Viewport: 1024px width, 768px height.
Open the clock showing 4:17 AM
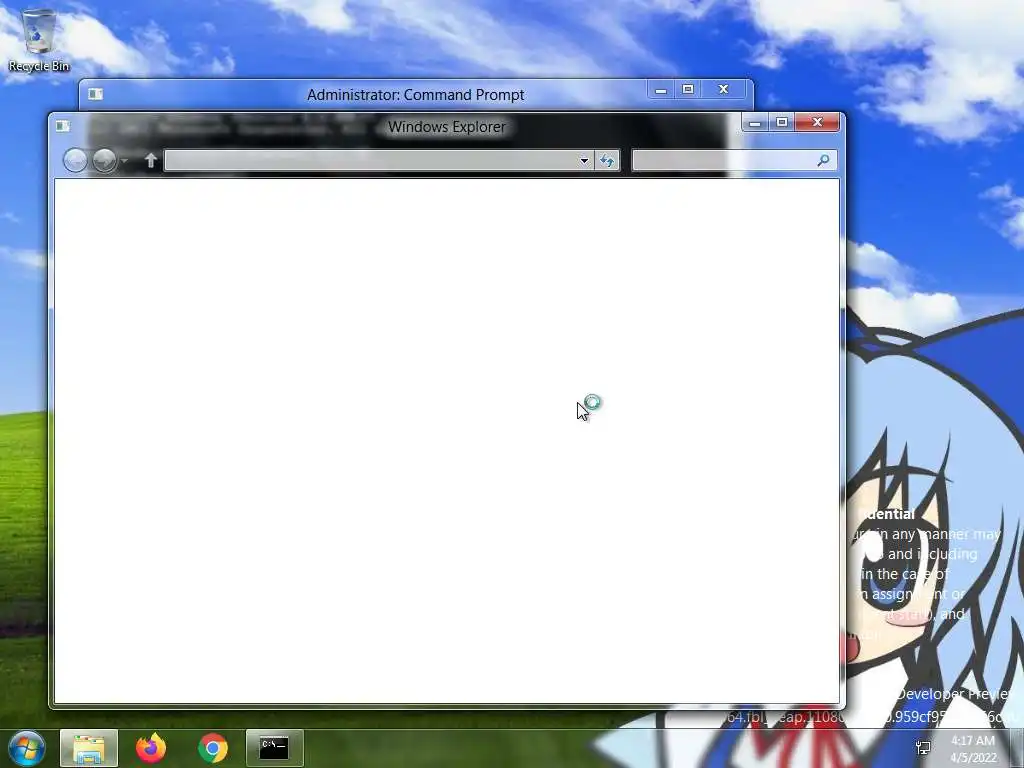click(973, 749)
